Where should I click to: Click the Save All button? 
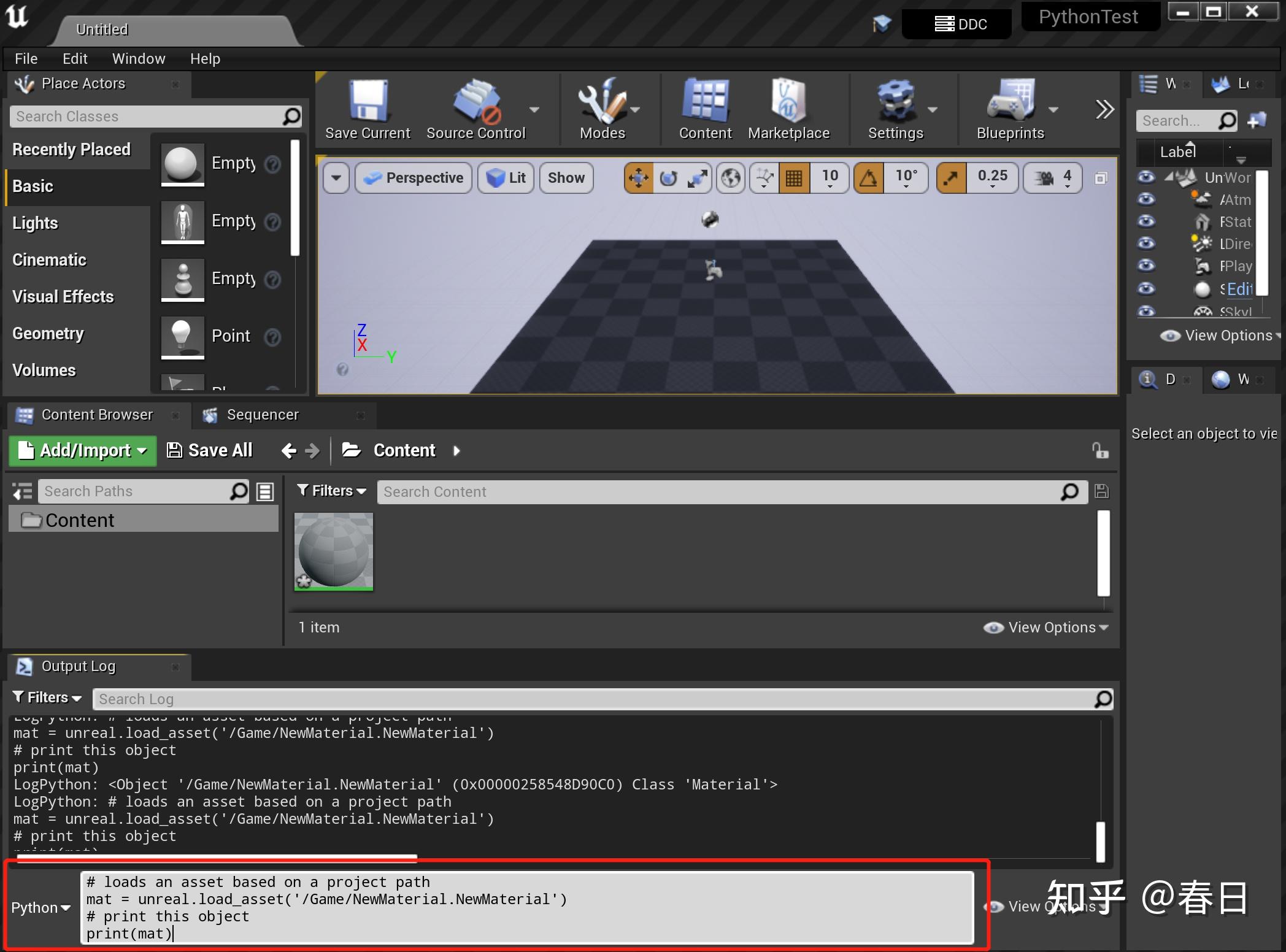[x=209, y=450]
